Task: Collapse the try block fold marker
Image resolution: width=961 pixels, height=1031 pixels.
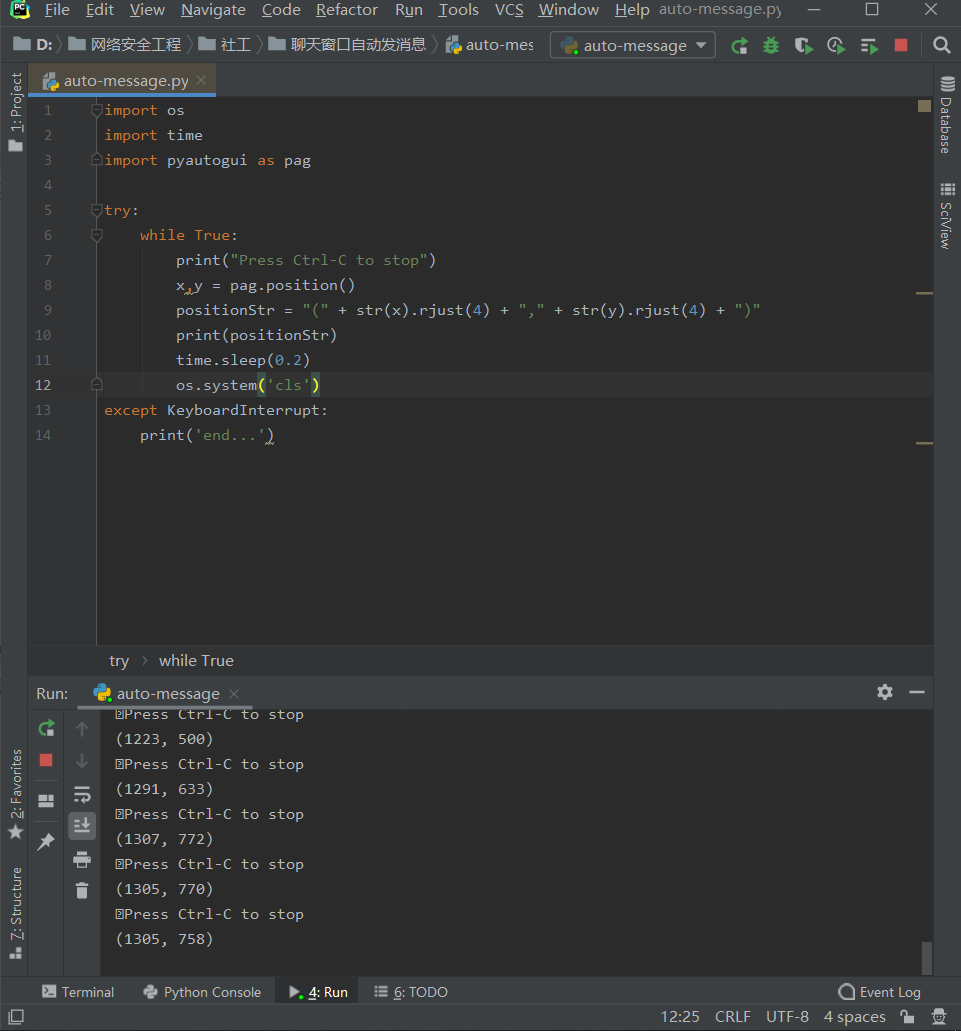Action: click(x=96, y=210)
